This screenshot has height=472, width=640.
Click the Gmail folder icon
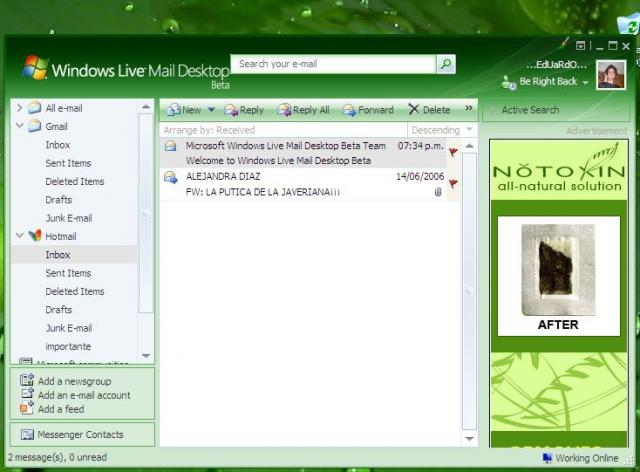35,125
